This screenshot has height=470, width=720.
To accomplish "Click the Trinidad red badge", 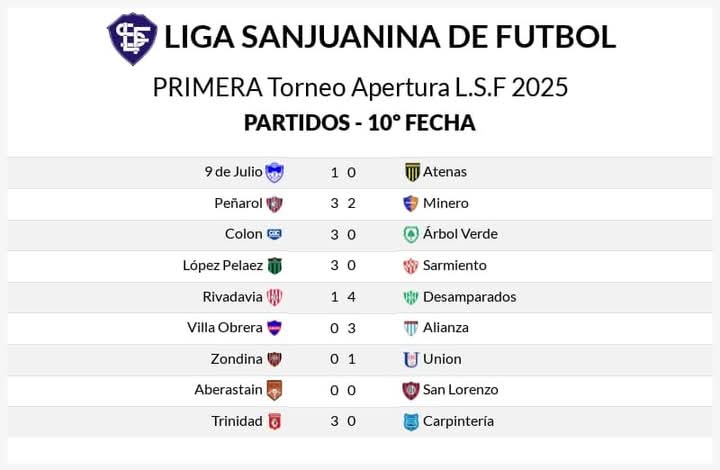I will pos(275,421).
